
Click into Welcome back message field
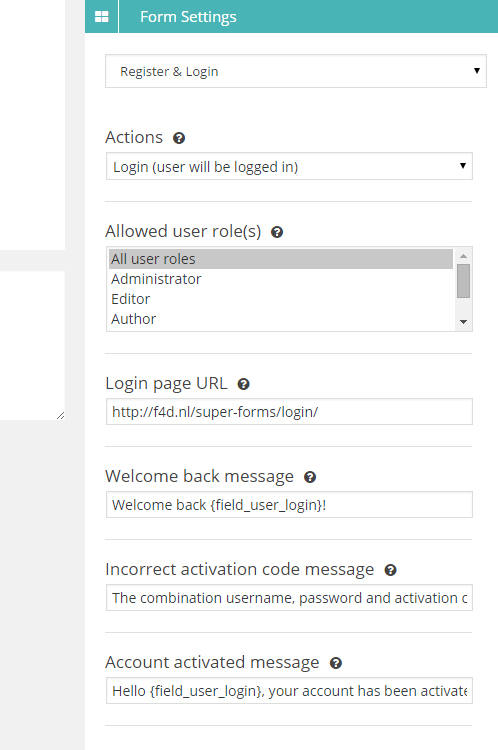(x=289, y=504)
